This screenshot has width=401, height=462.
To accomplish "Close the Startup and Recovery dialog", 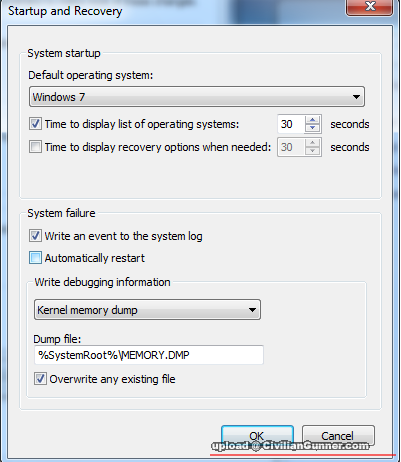I will pos(370,7).
